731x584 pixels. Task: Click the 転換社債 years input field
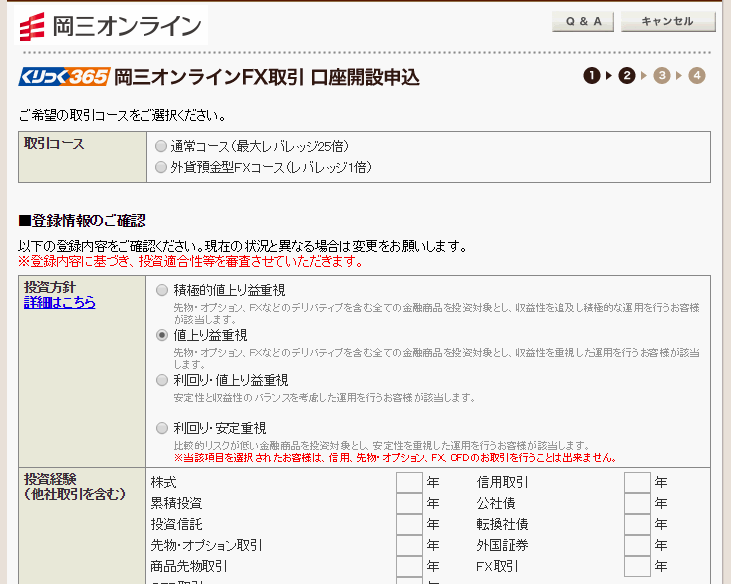point(637,524)
